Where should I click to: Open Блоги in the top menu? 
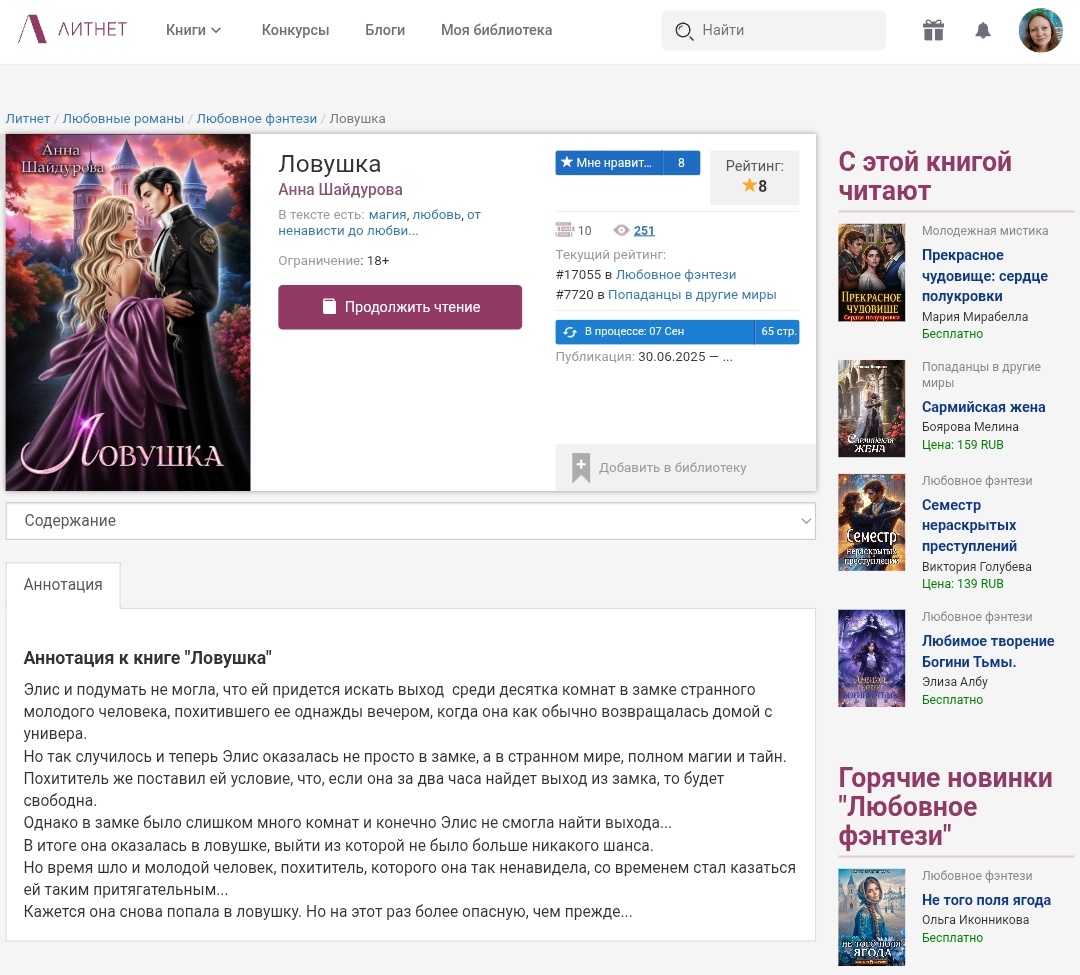pyautogui.click(x=385, y=30)
